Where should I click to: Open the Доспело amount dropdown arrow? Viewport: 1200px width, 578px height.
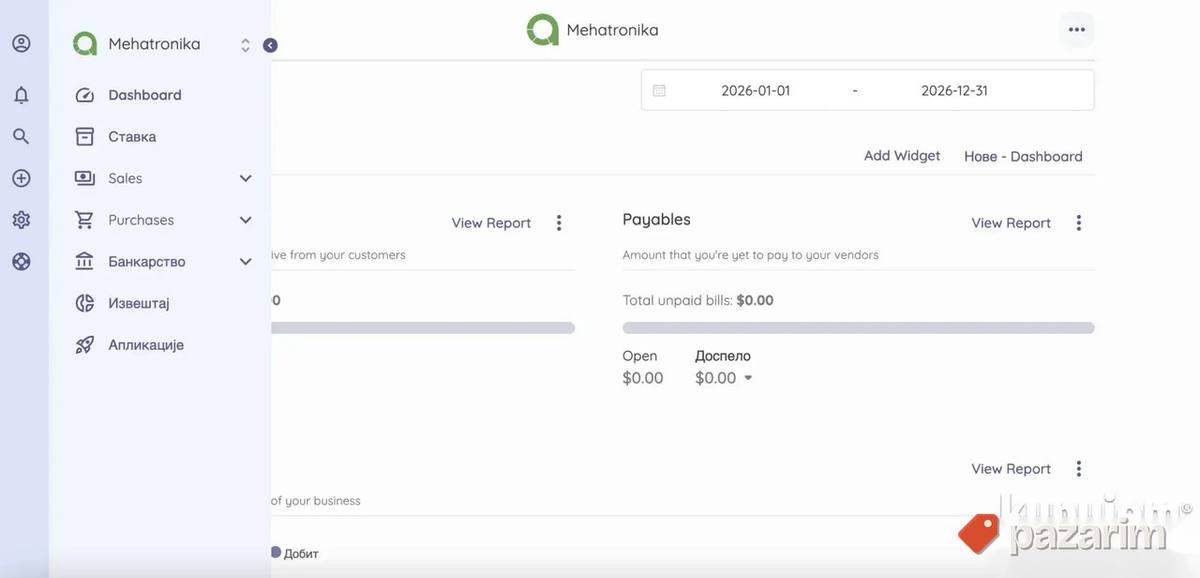(748, 378)
